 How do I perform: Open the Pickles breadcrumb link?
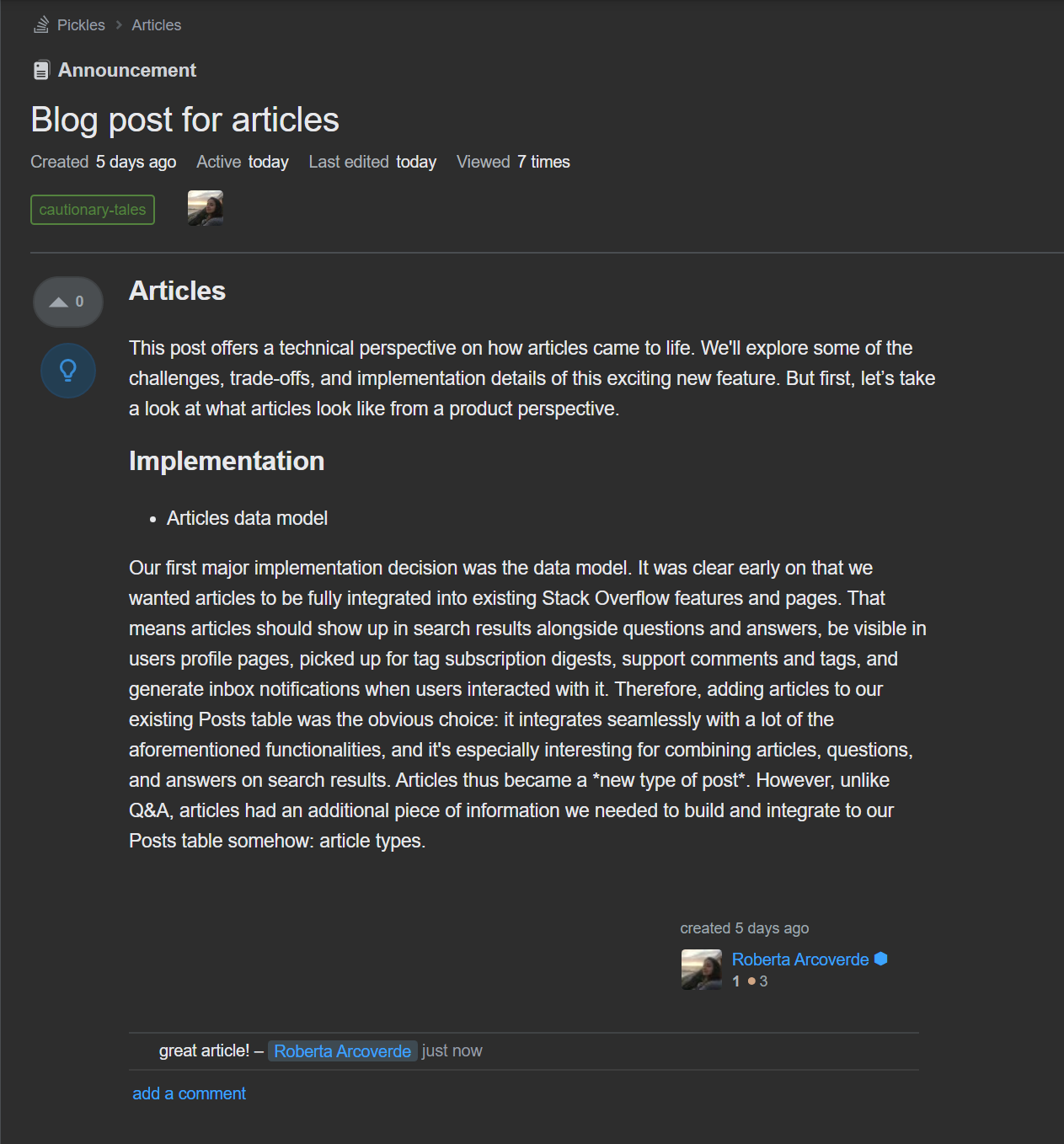(x=81, y=25)
